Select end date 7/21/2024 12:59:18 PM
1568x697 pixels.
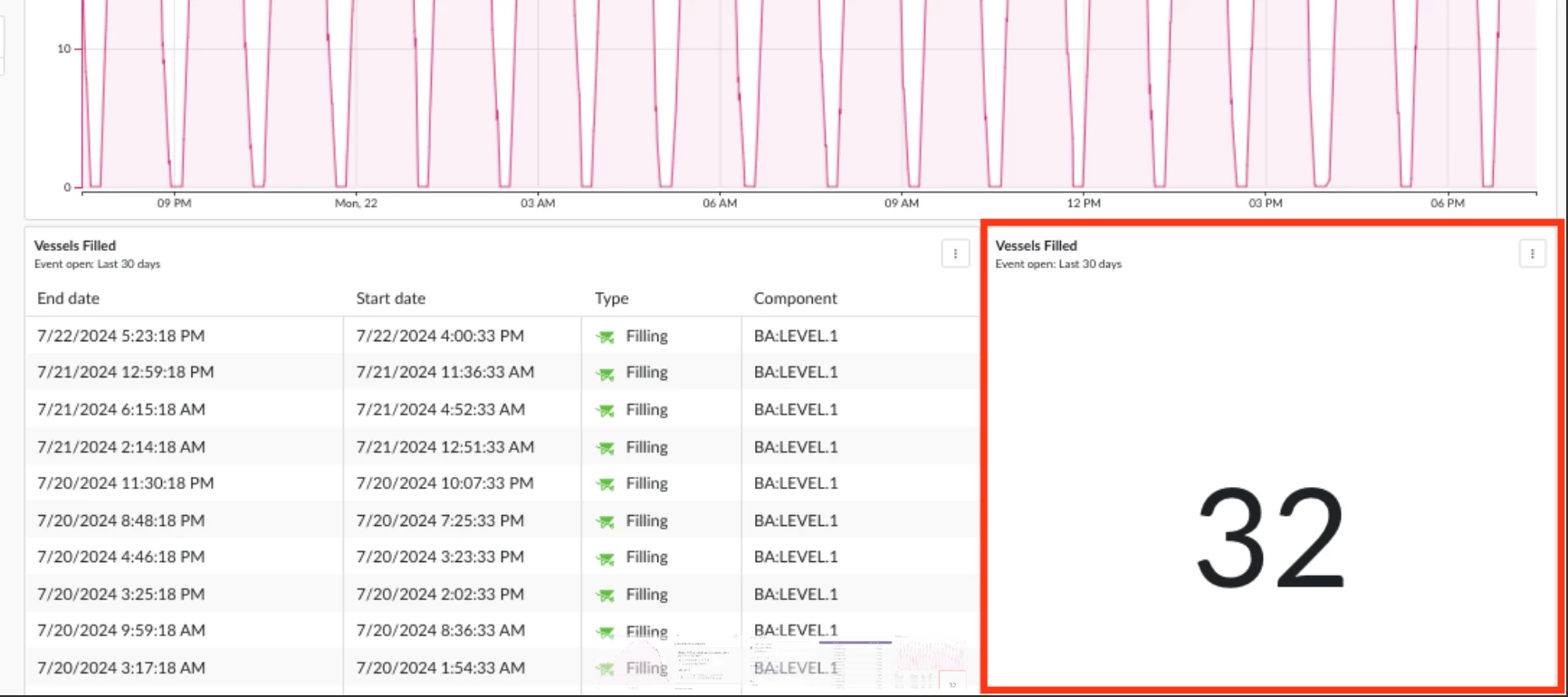click(125, 372)
